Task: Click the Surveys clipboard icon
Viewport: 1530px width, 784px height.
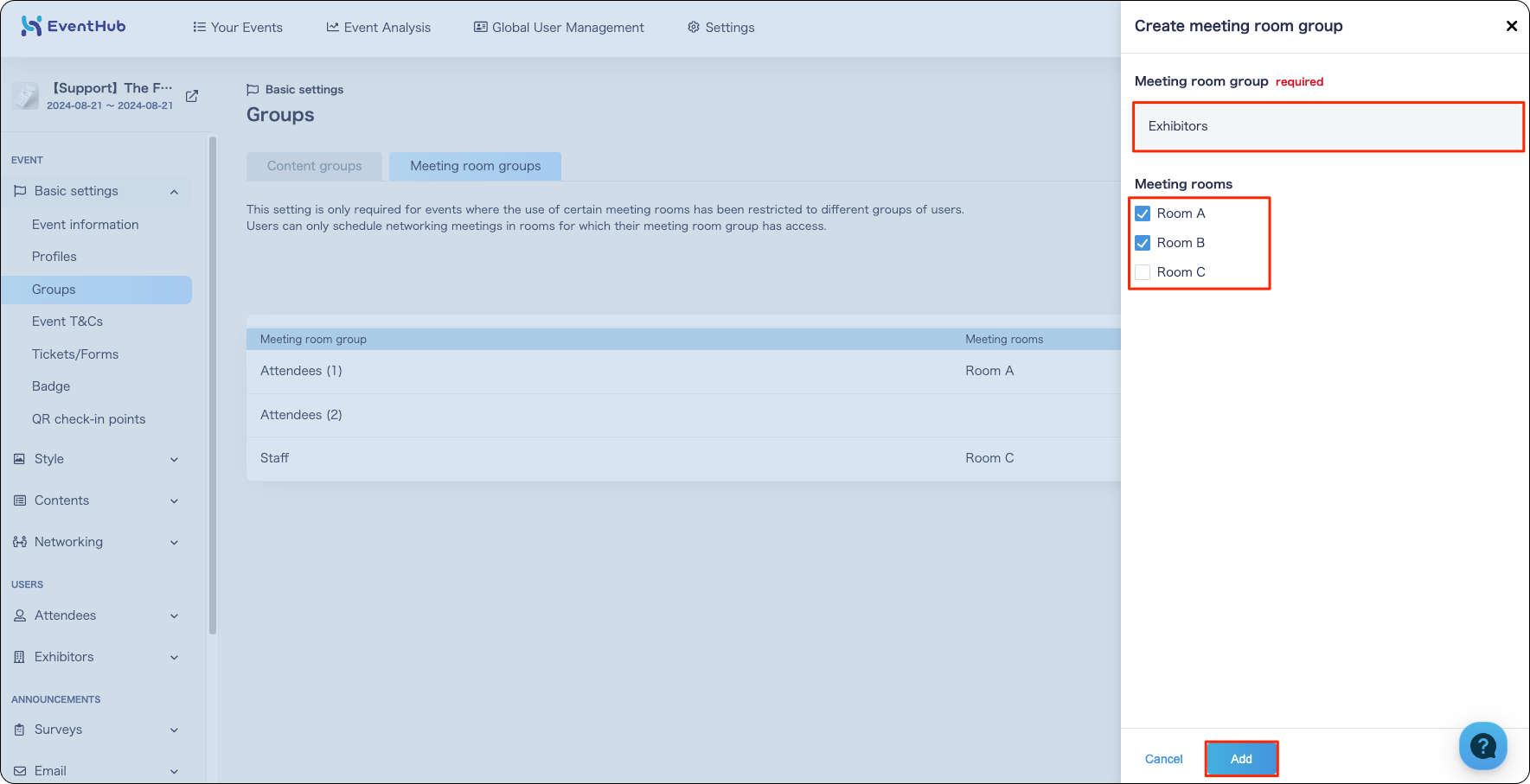Action: [x=20, y=730]
